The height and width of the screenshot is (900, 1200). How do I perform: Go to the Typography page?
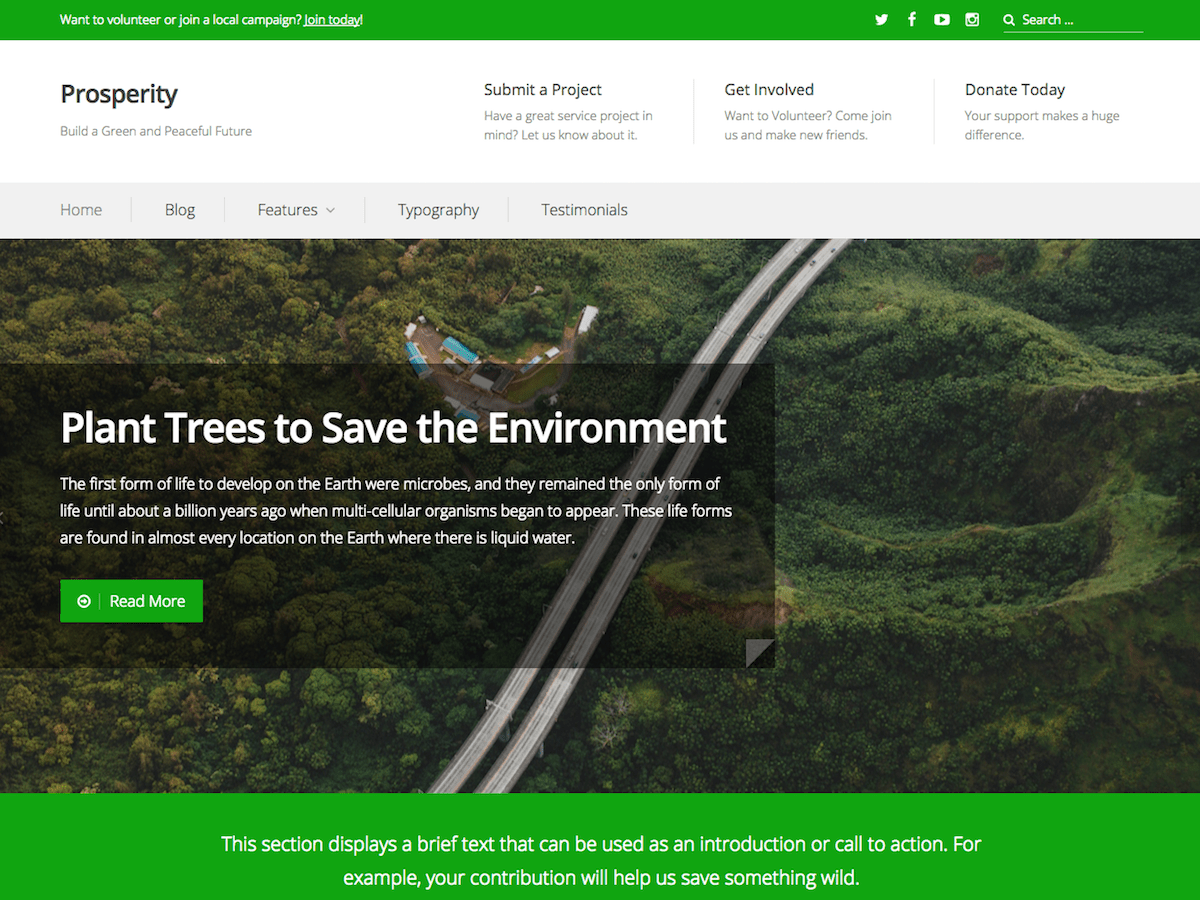[438, 210]
